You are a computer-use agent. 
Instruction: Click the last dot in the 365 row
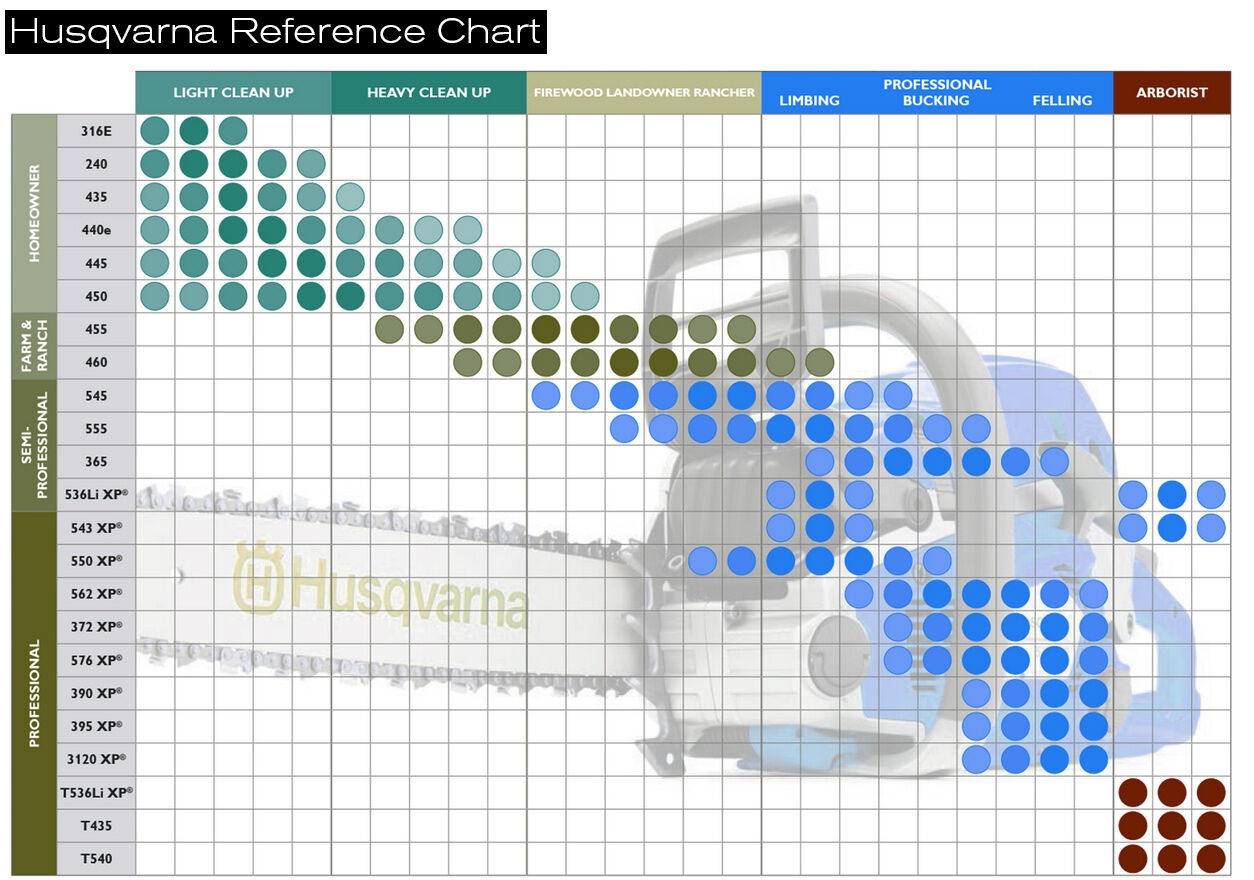[1054, 461]
